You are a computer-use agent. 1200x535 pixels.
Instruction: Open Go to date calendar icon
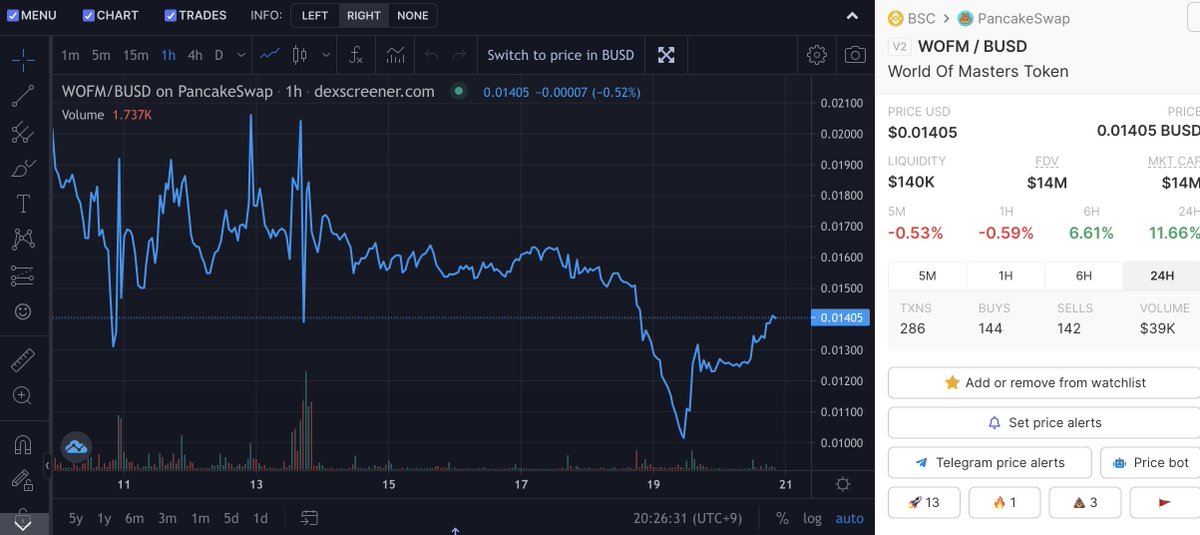[x=310, y=518]
